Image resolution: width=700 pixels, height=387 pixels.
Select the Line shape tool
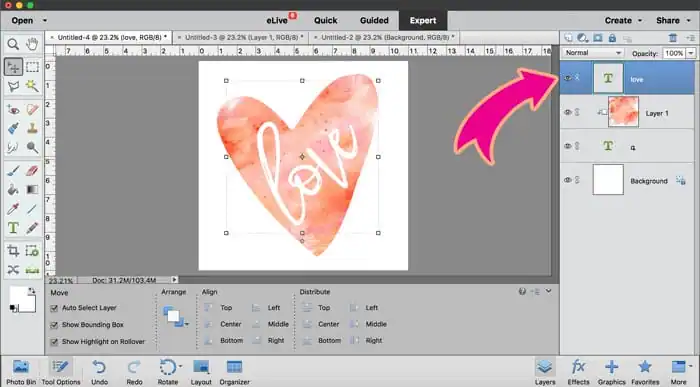point(32,209)
